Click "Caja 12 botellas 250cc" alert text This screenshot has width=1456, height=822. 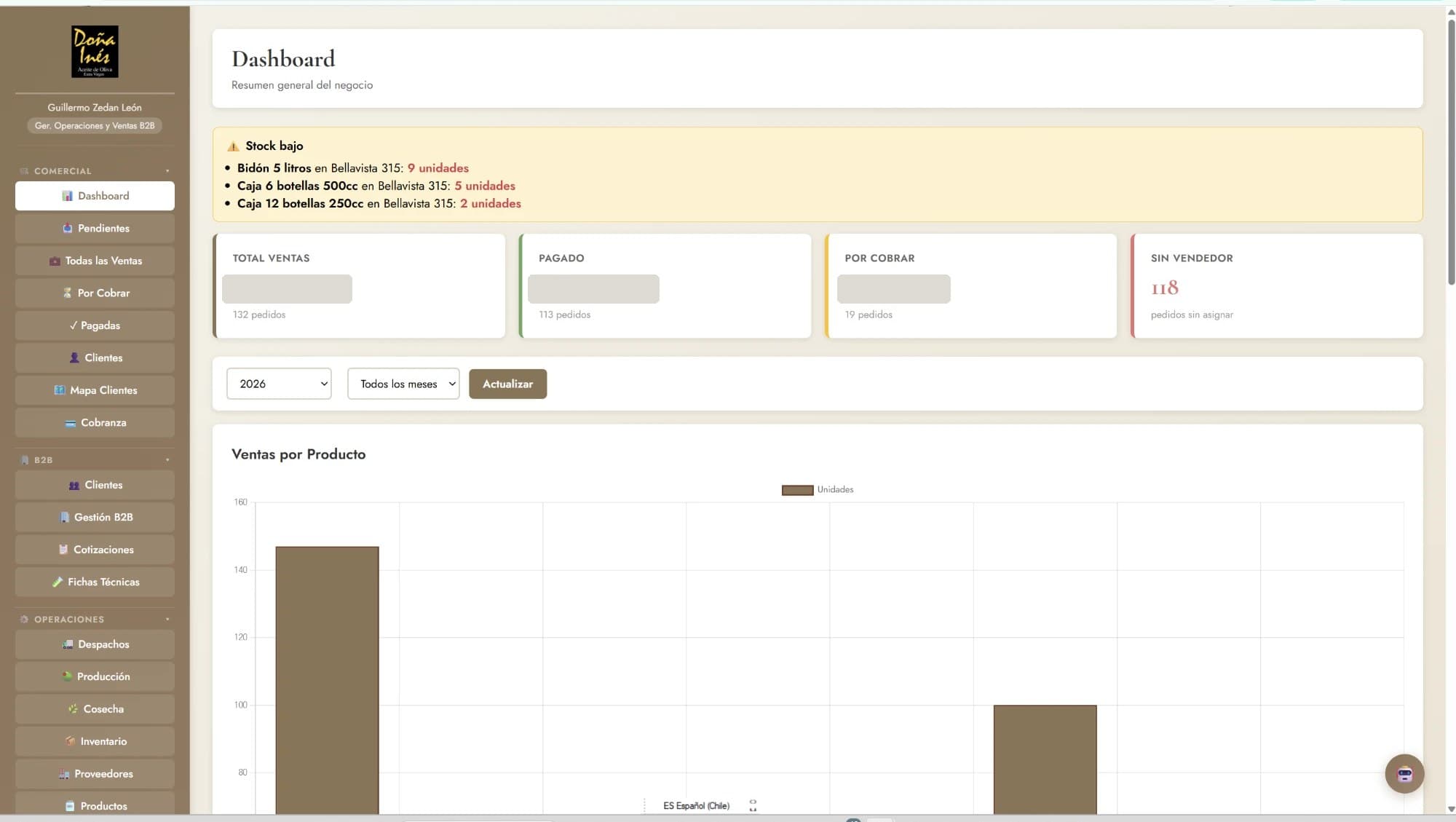300,204
